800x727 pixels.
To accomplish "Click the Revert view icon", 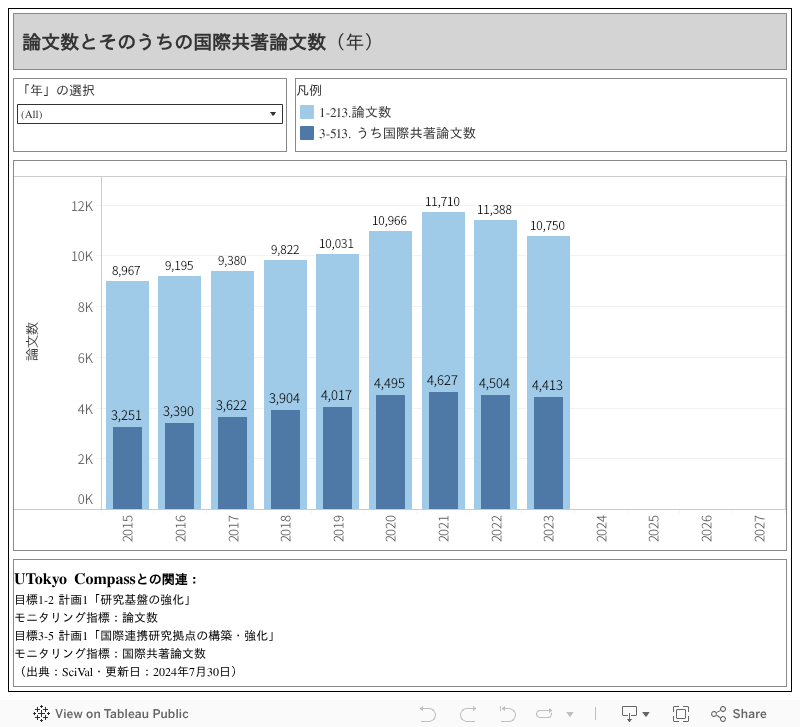I will tap(507, 714).
